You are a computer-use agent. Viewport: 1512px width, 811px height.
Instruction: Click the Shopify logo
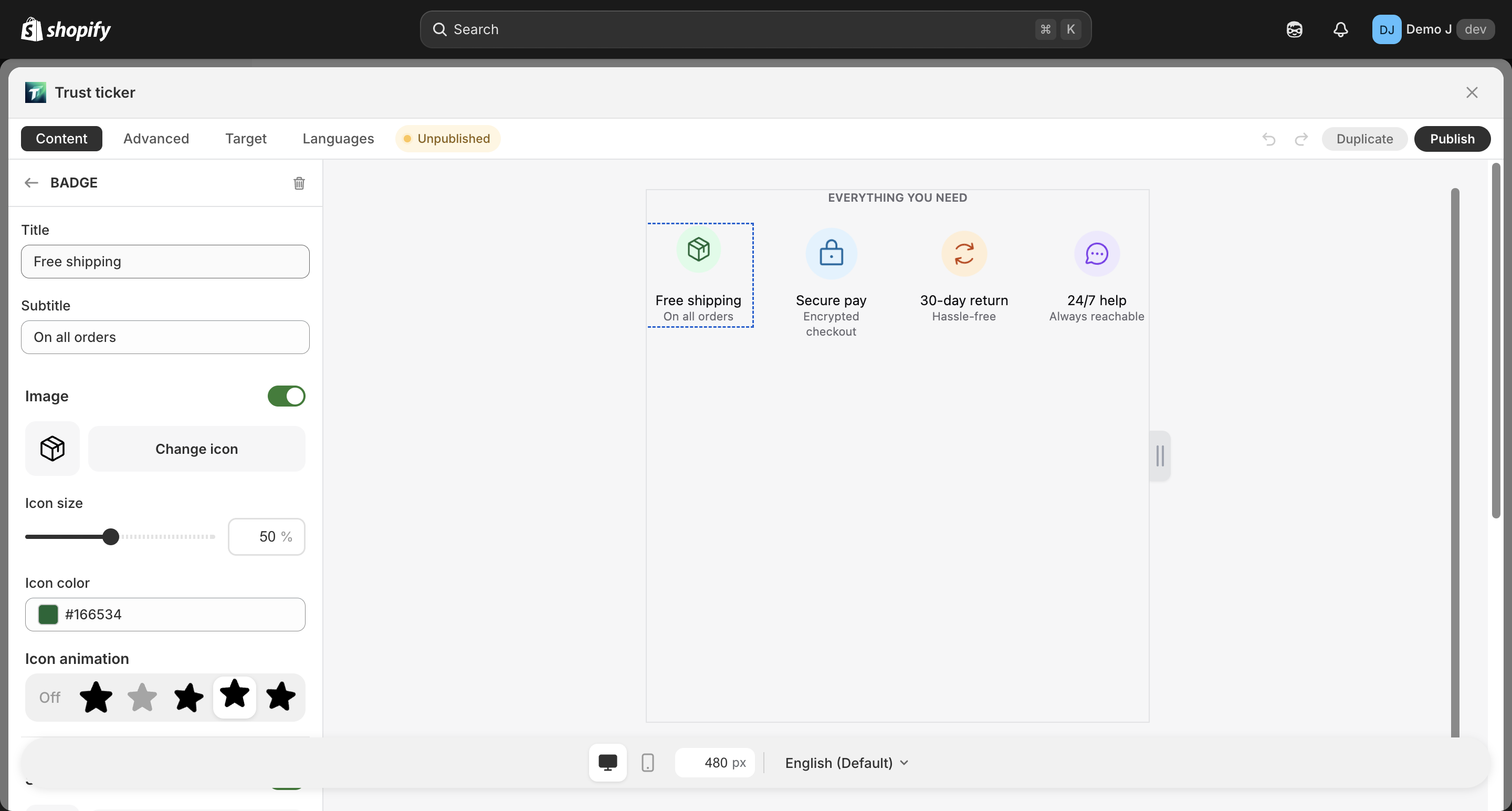[x=66, y=29]
